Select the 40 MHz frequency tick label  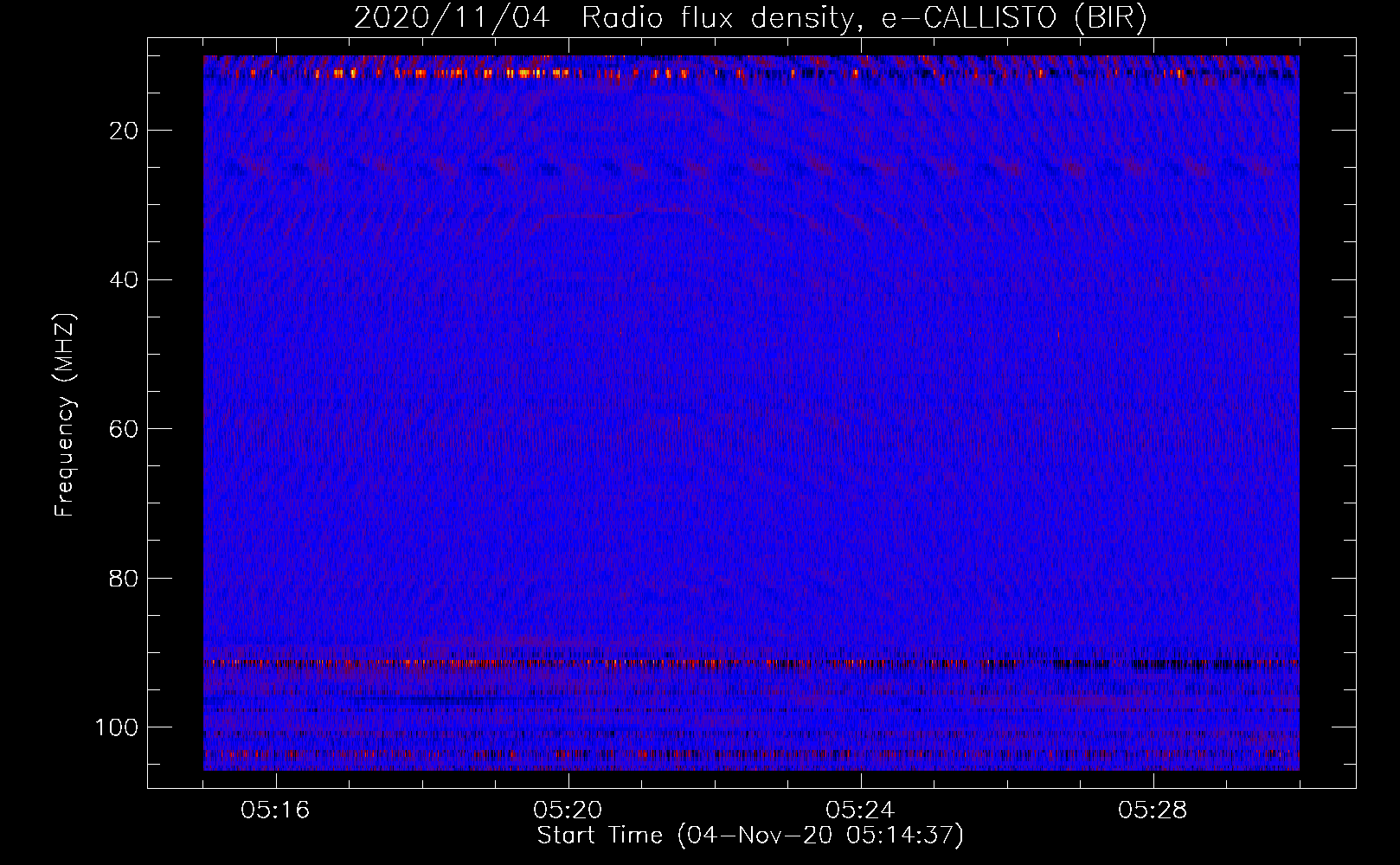[122, 280]
